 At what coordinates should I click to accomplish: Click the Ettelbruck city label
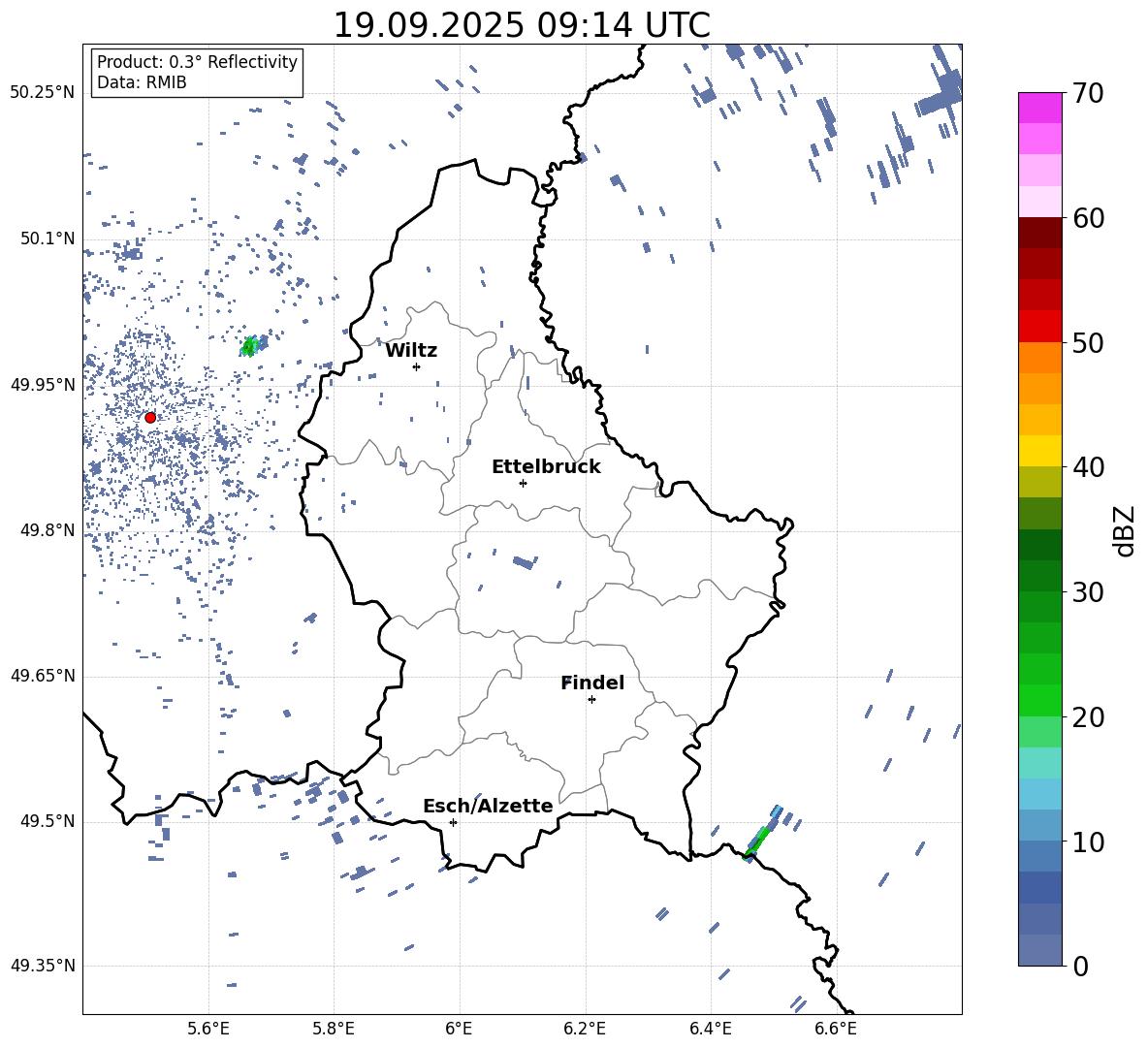(546, 466)
